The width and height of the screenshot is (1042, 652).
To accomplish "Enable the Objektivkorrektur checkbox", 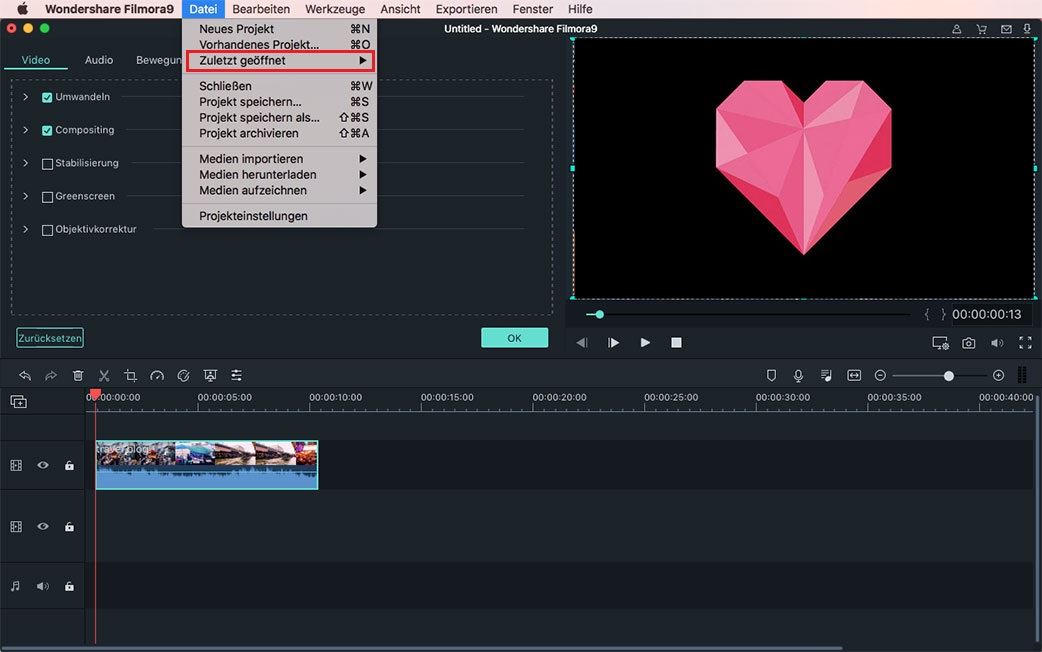I will (47, 231).
